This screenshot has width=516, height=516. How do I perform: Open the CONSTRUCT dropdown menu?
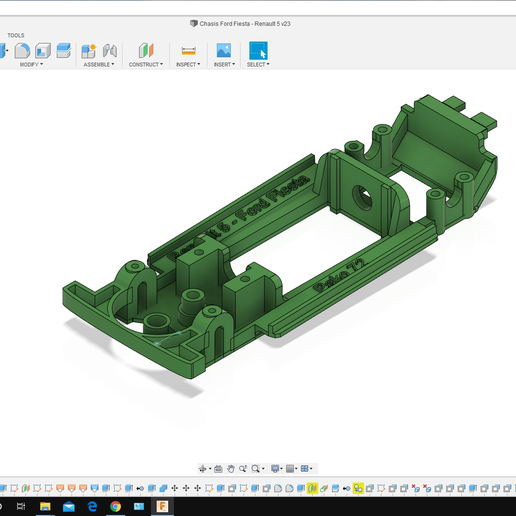click(x=146, y=64)
